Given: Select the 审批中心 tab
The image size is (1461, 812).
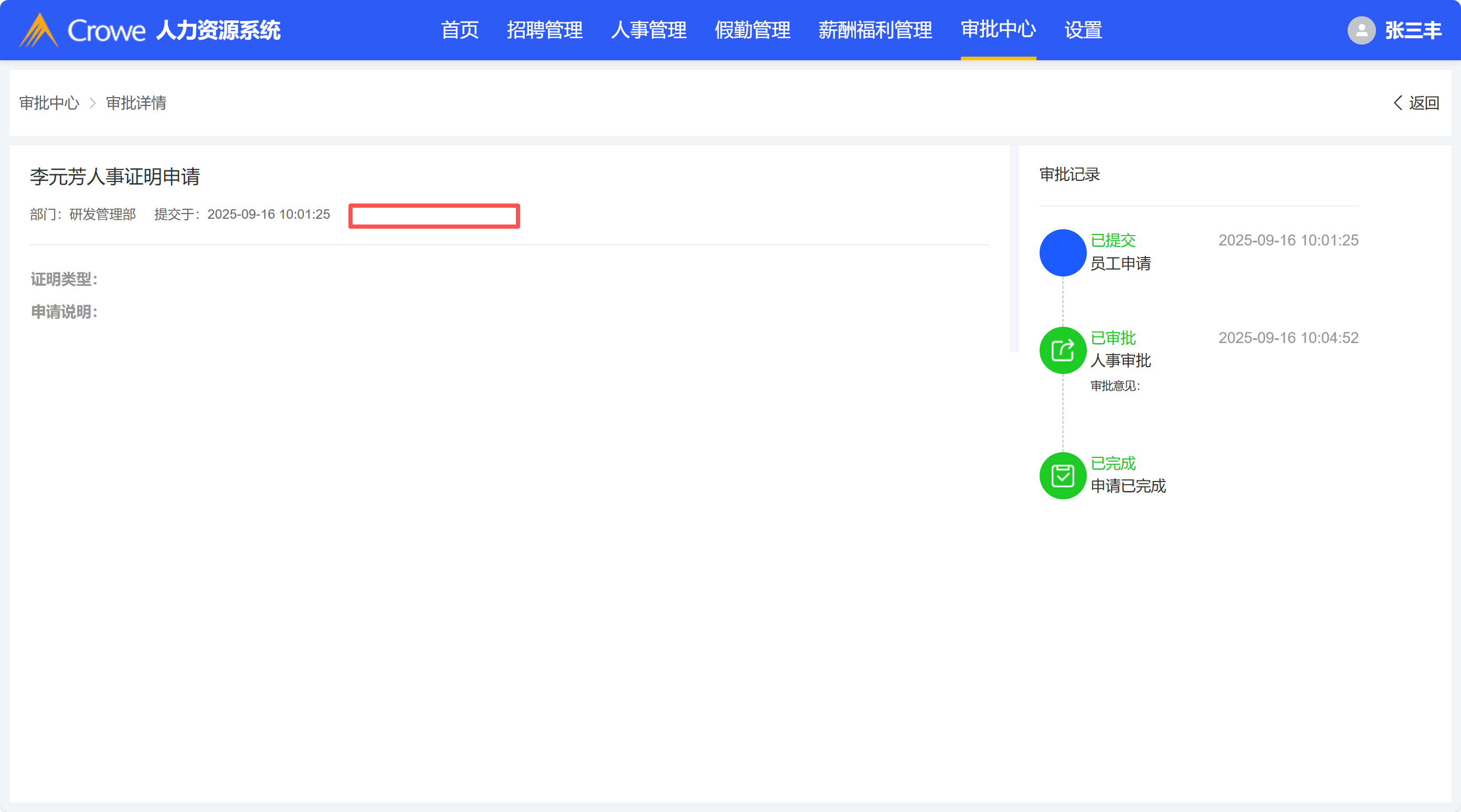Looking at the screenshot, I should tap(998, 30).
